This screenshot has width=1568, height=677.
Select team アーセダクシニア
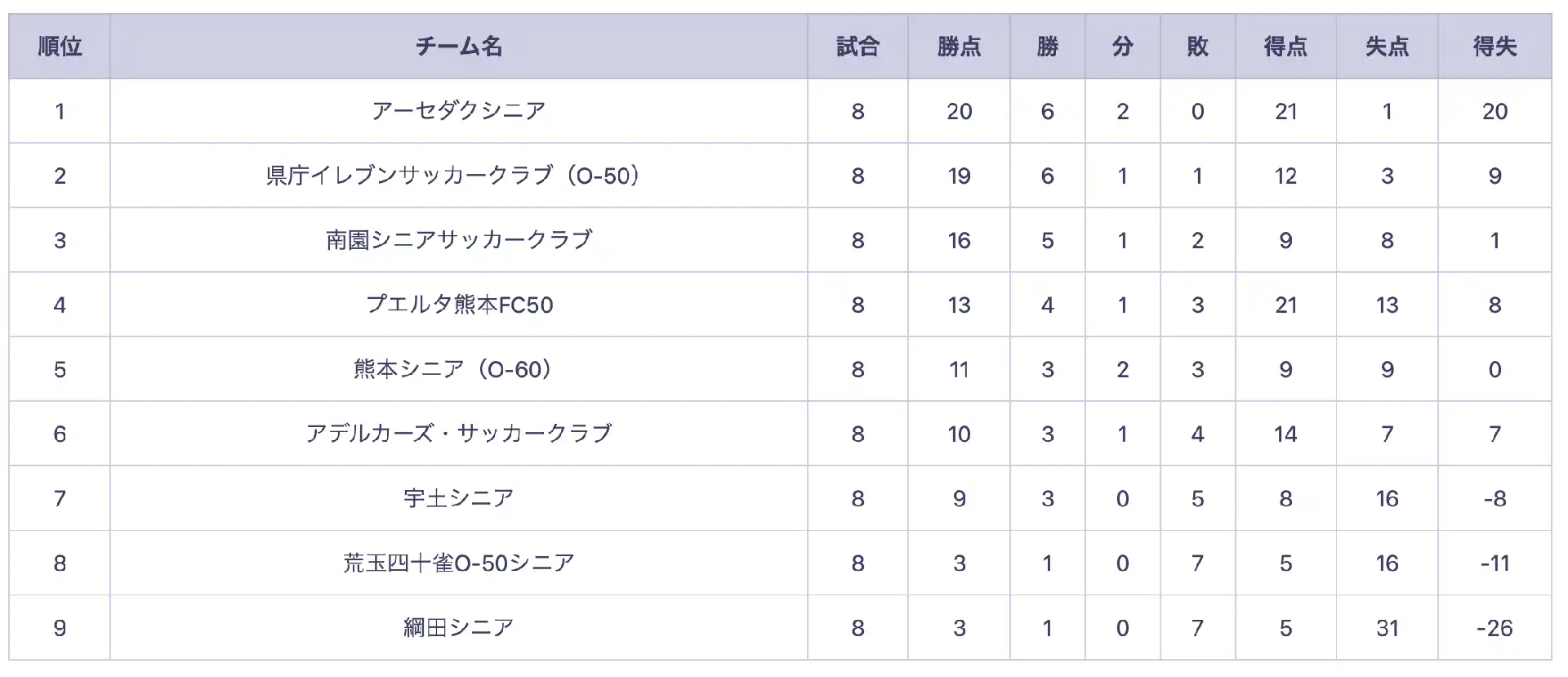(459, 110)
